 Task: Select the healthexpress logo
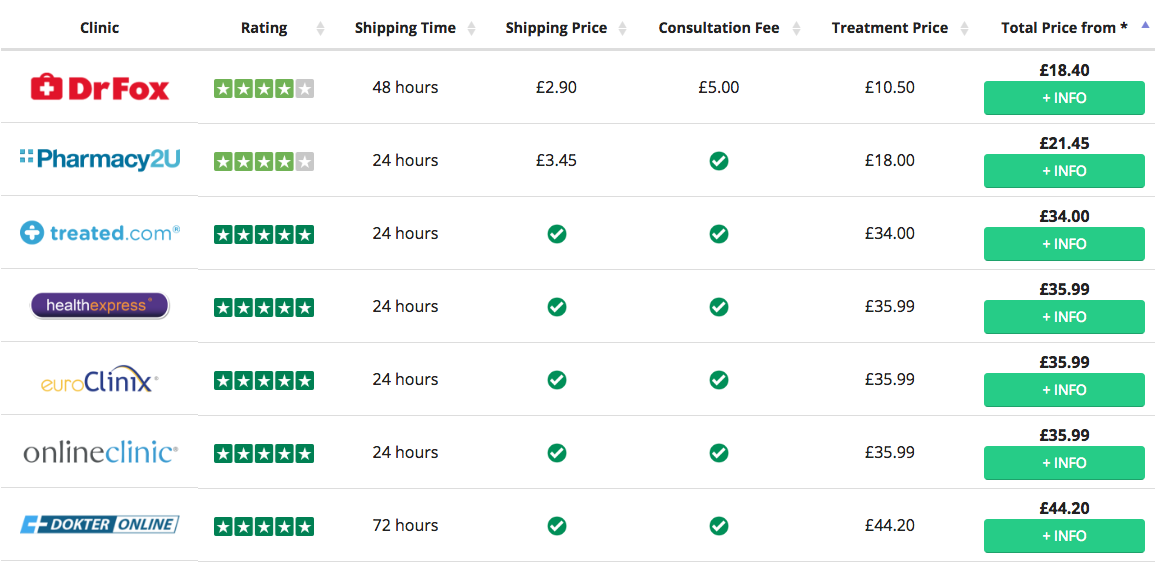coord(100,306)
